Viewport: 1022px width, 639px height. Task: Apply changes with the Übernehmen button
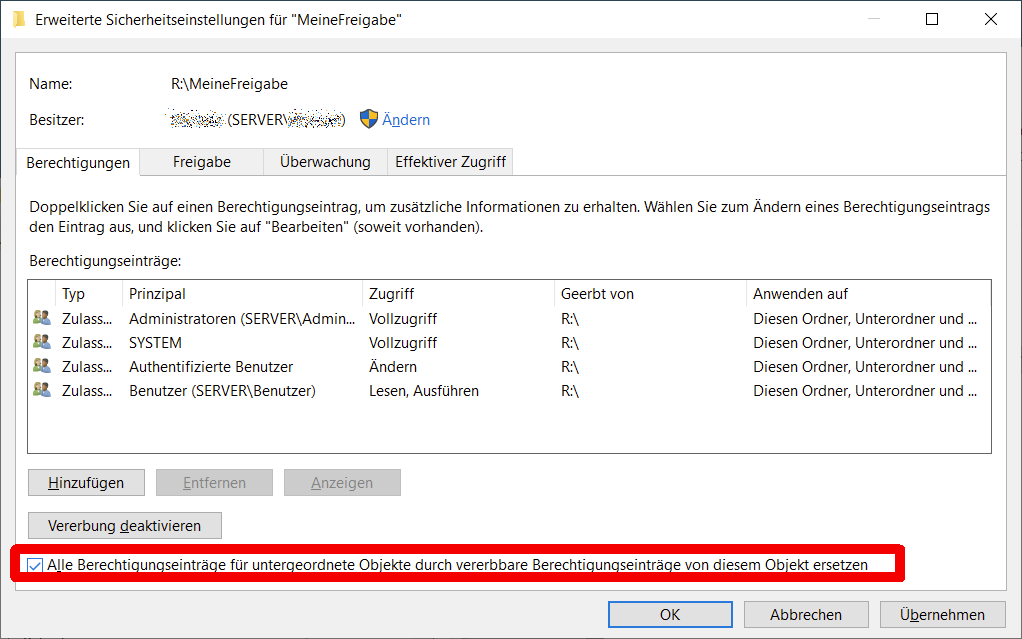(x=942, y=614)
